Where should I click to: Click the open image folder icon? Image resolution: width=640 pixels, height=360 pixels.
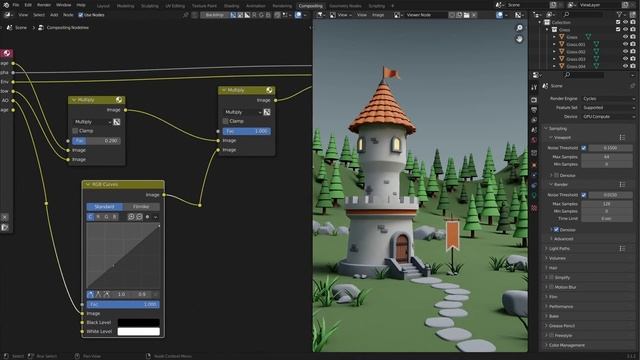466,15
